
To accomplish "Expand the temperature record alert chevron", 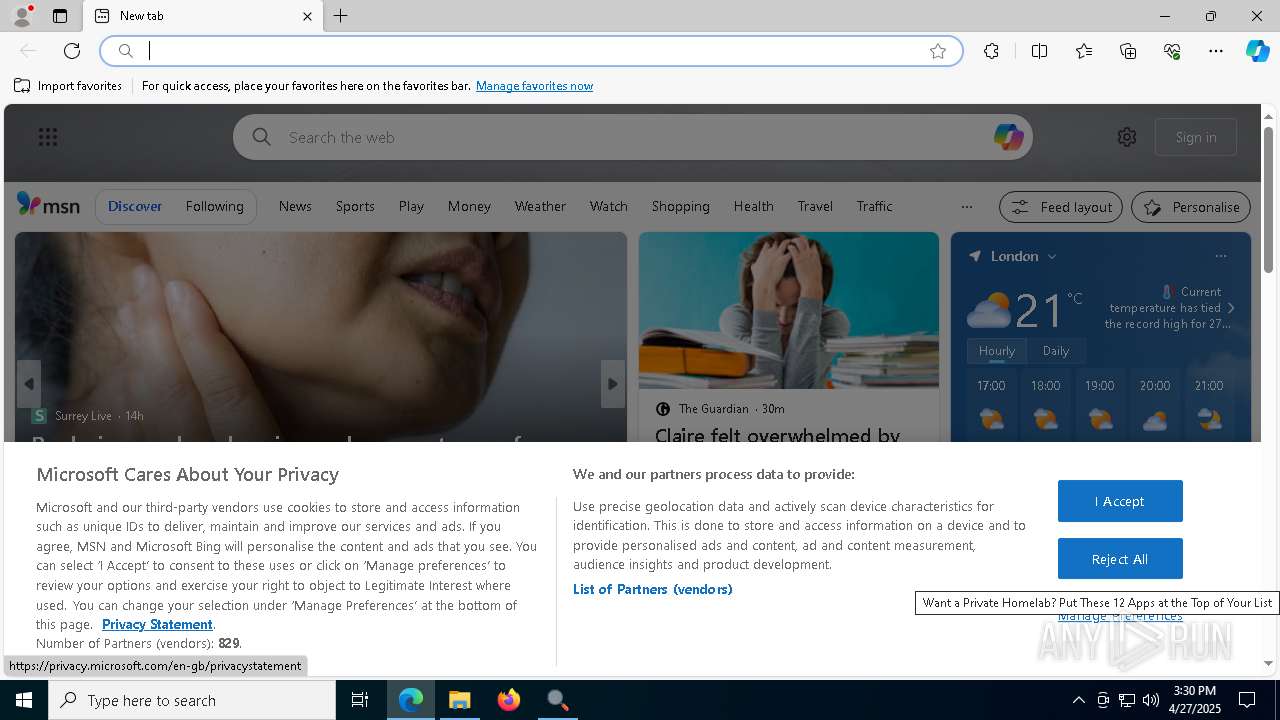I will tap(1231, 308).
